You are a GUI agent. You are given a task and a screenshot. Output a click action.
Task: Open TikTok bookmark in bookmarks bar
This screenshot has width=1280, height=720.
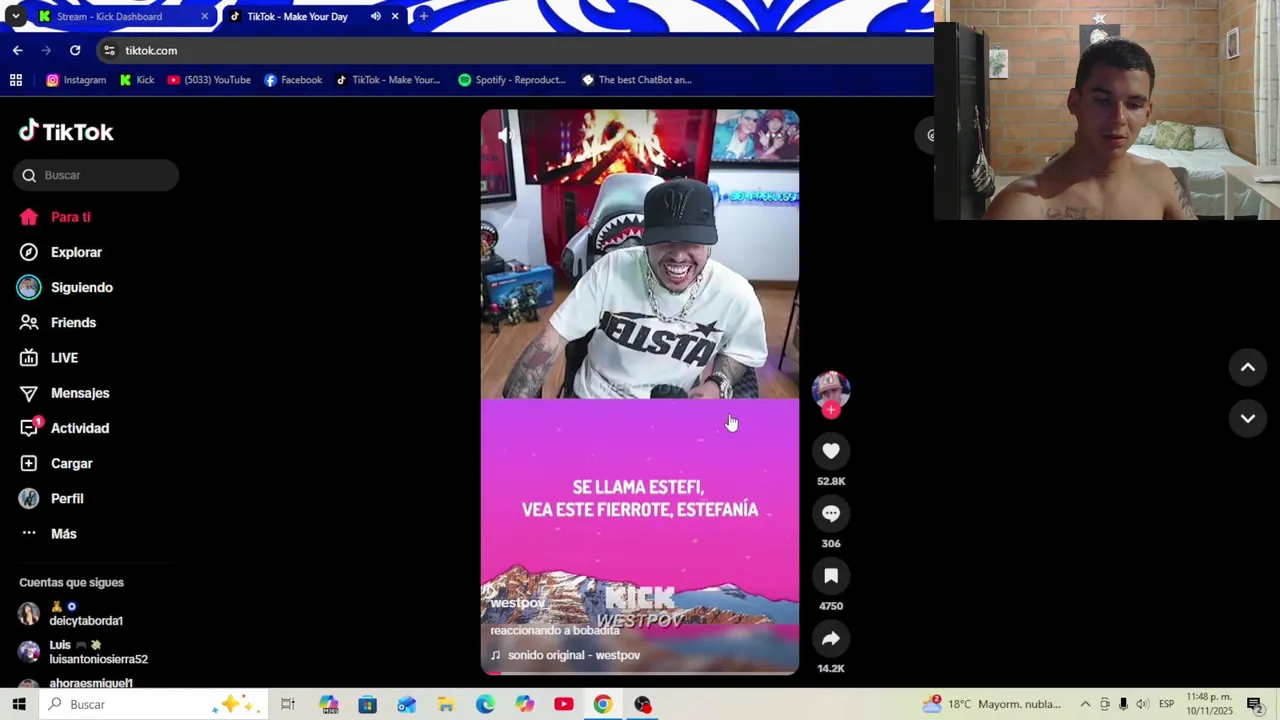(388, 80)
